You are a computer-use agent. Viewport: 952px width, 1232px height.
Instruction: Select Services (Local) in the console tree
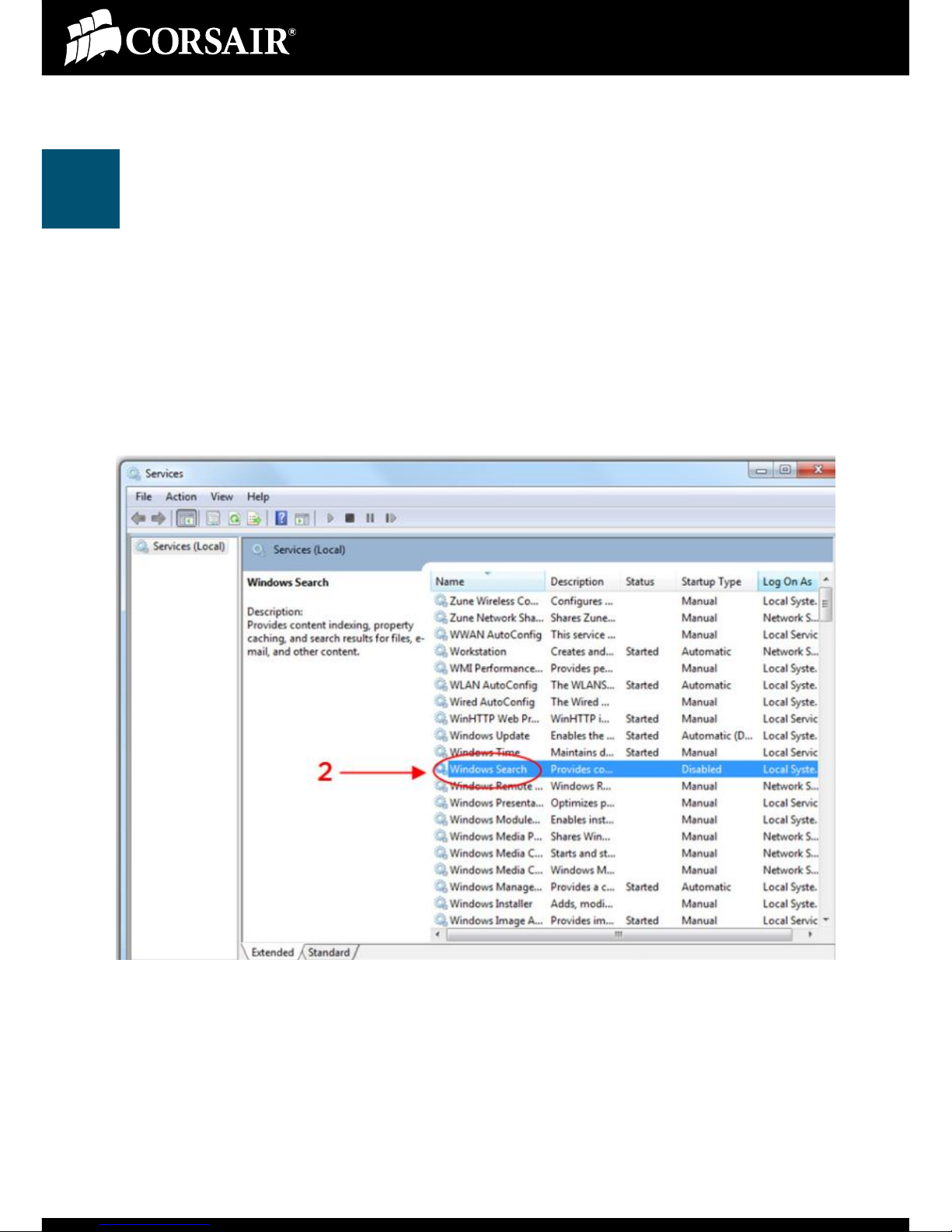(x=188, y=546)
